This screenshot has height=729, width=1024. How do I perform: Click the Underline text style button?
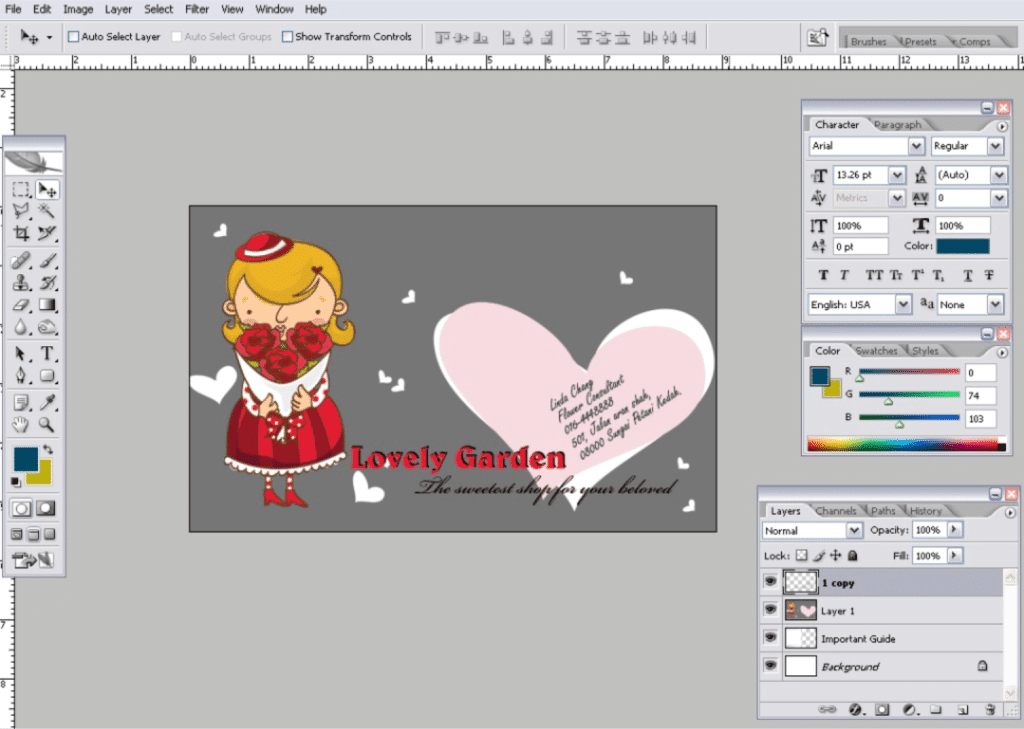[967, 275]
